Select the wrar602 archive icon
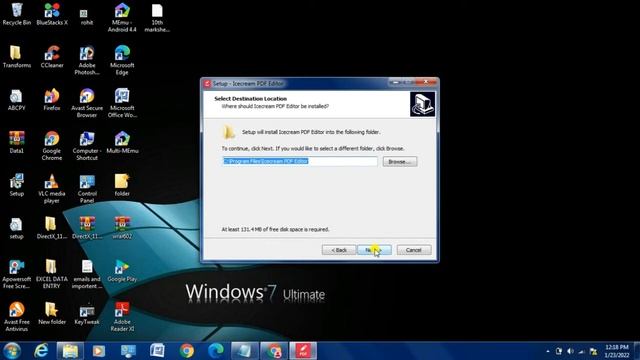Viewport: 640px width, 360px height. coord(122,228)
